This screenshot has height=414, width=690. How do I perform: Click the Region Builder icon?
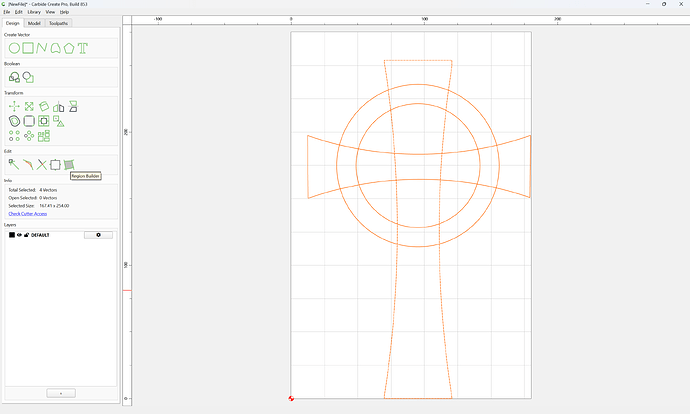69,165
